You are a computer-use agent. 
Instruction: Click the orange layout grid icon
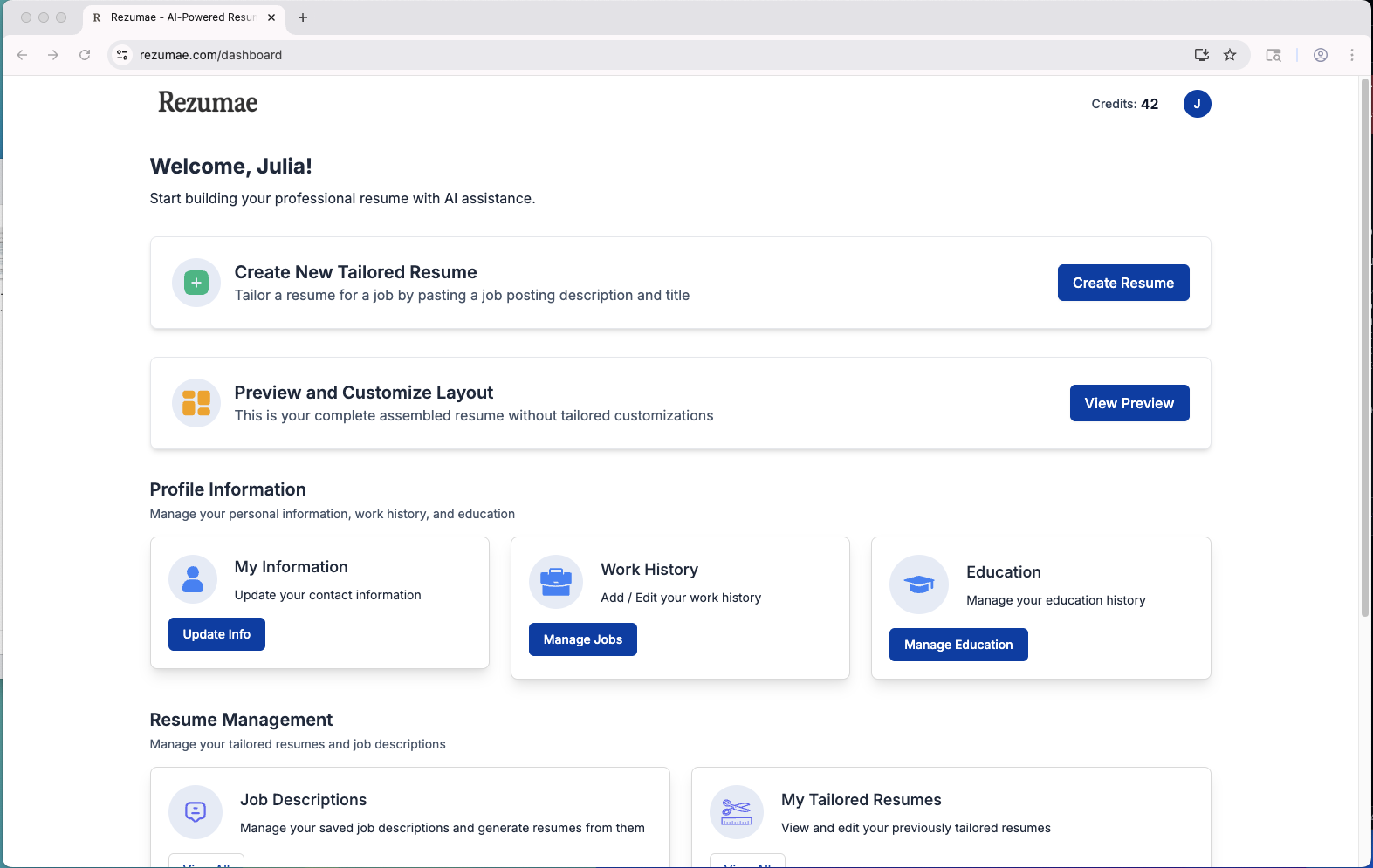[x=196, y=403]
